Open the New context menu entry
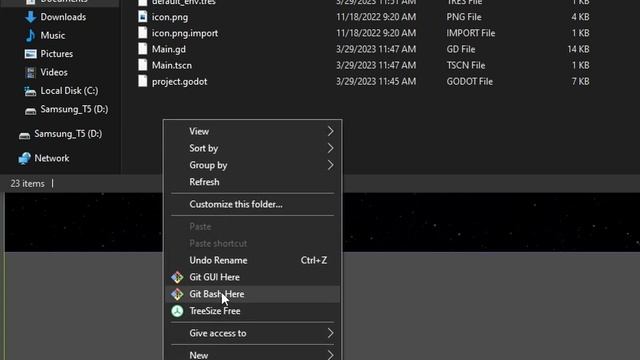Screen dimensions: 640x360 (253, 354)
